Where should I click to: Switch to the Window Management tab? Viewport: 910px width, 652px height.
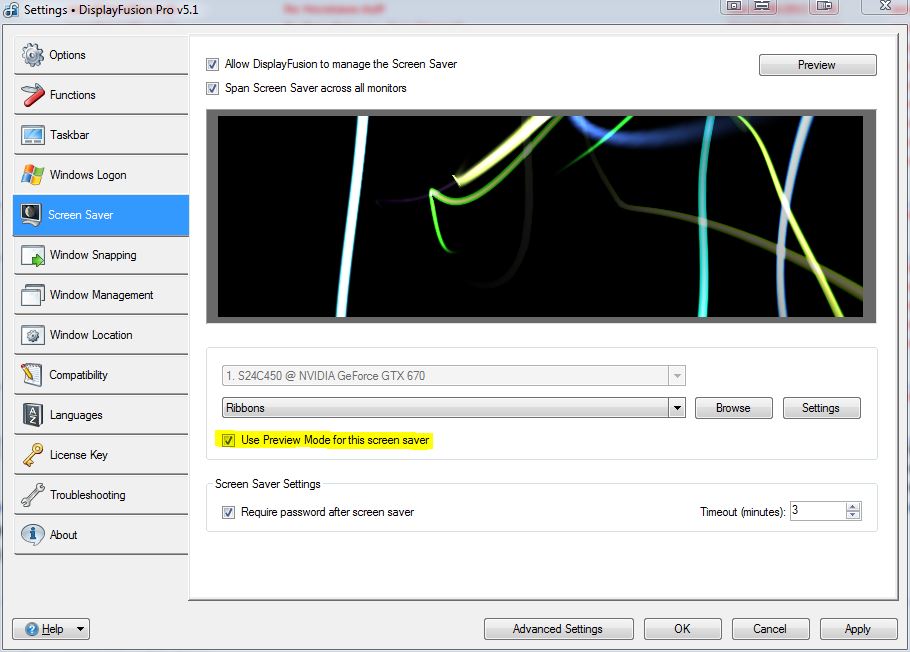[101, 295]
